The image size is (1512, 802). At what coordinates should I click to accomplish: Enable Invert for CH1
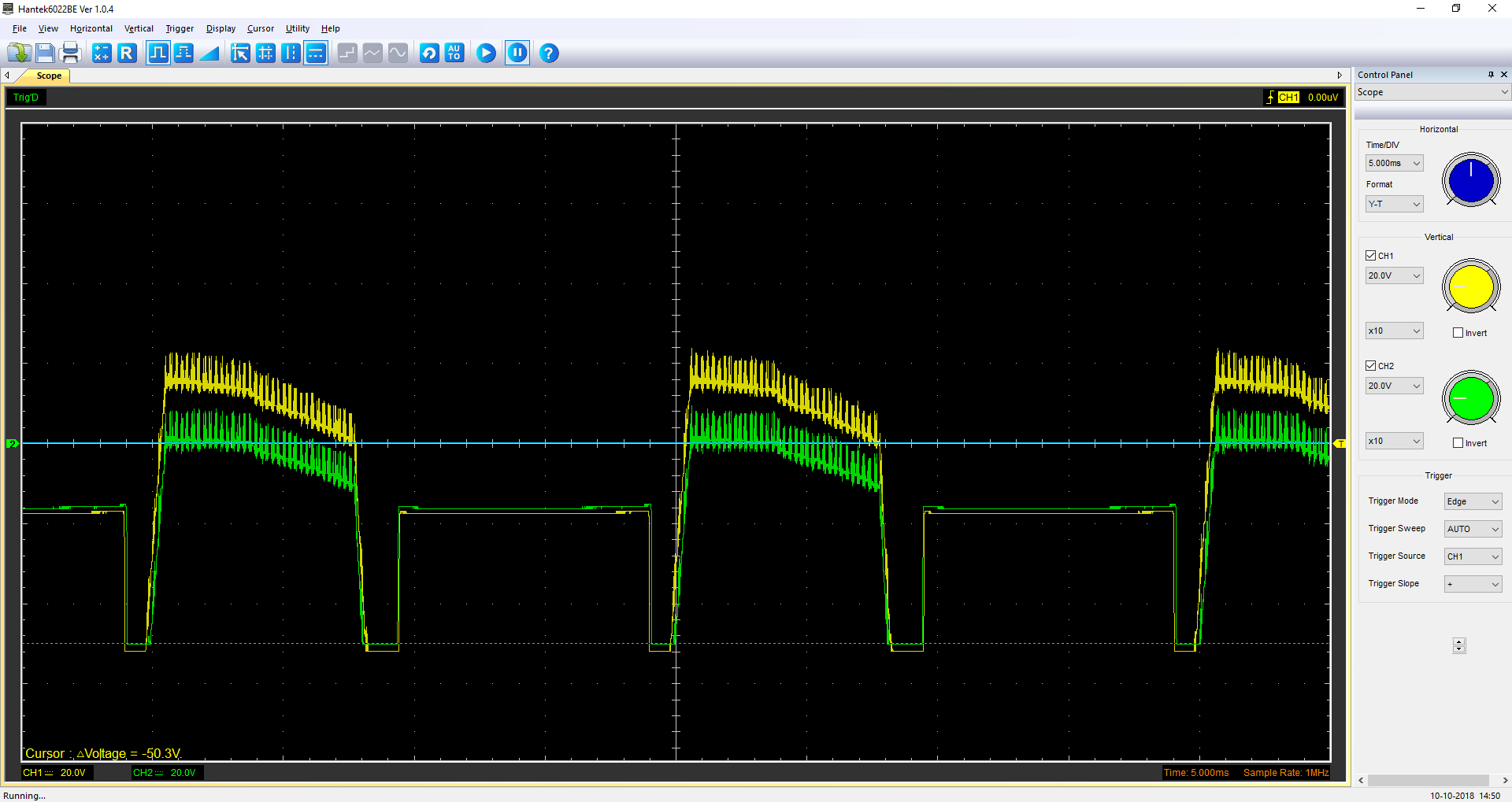1458,333
